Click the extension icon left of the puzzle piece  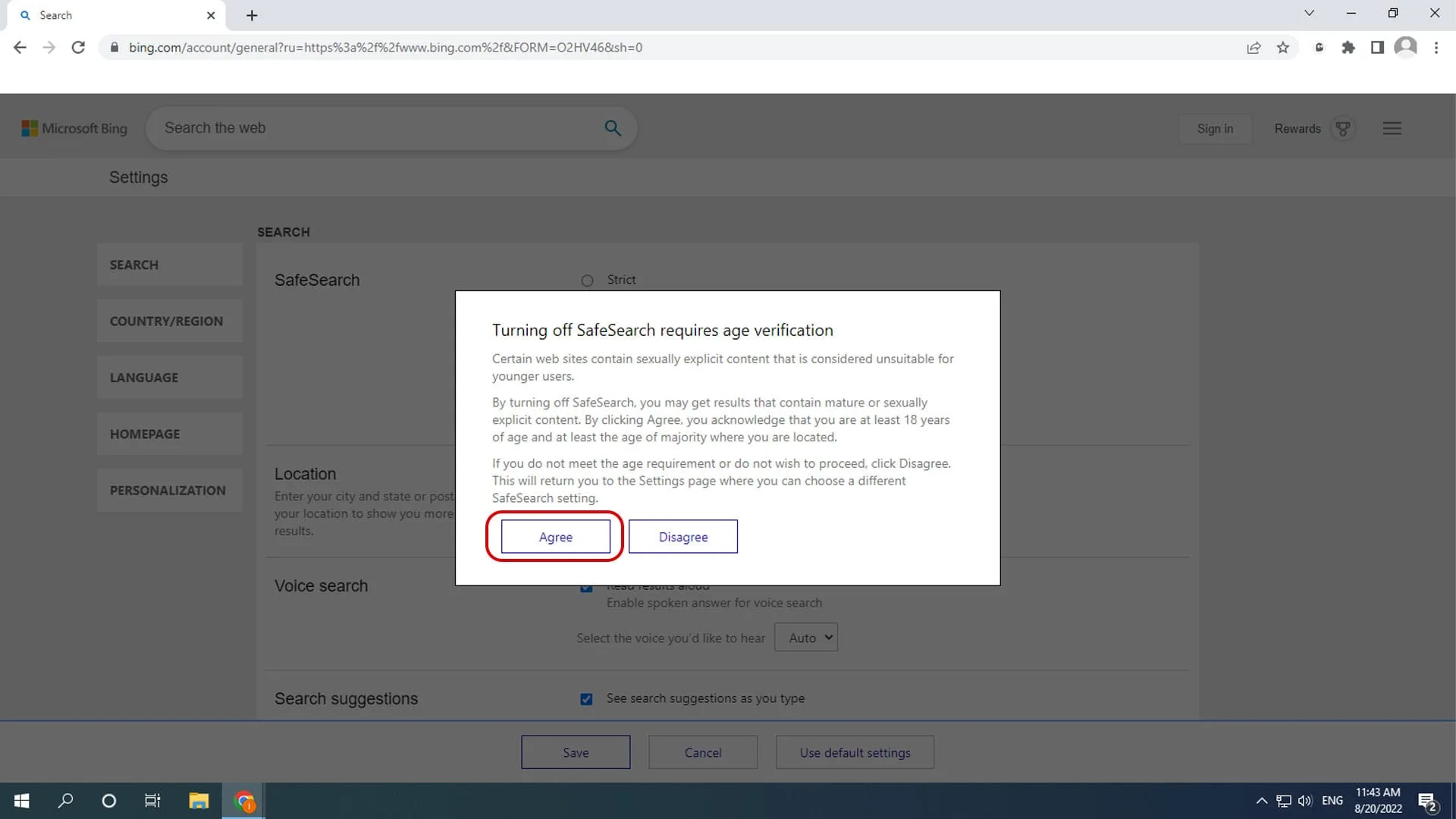1319,47
